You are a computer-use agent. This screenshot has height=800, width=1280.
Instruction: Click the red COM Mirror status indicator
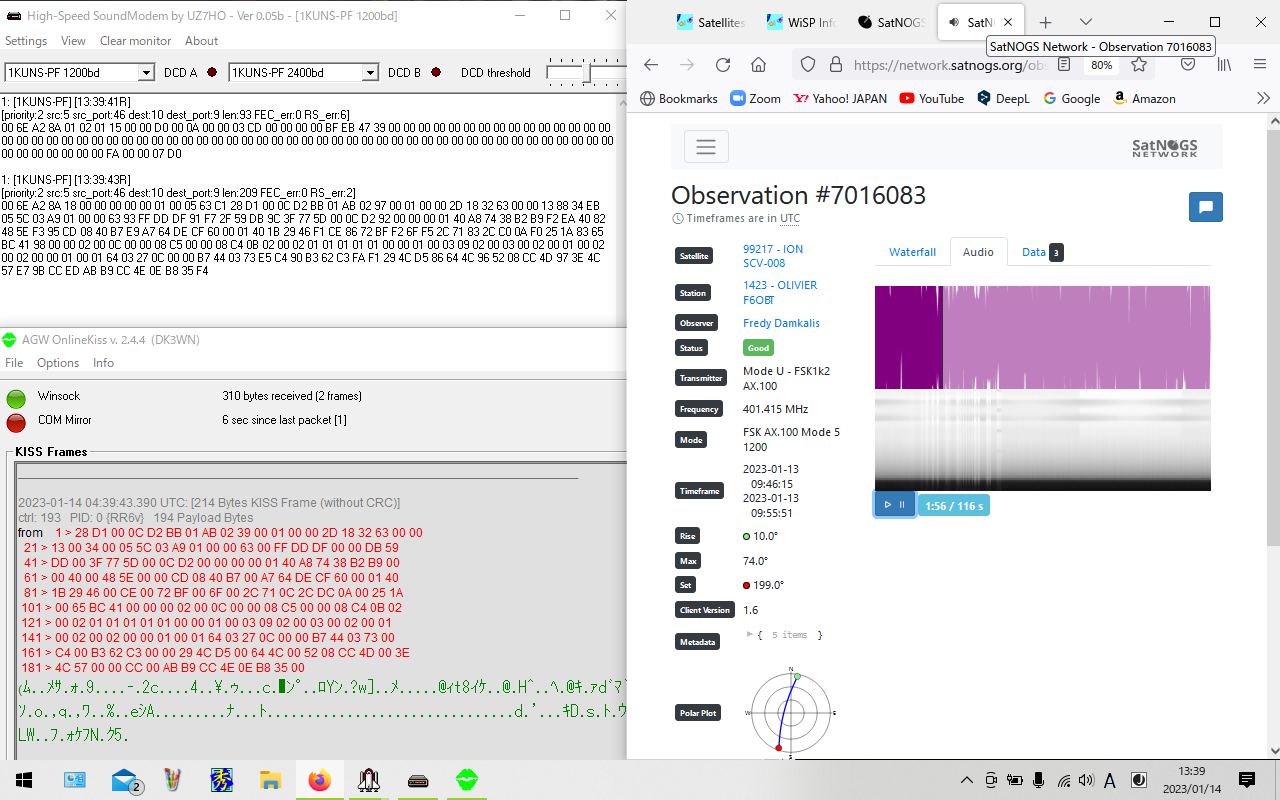16,422
